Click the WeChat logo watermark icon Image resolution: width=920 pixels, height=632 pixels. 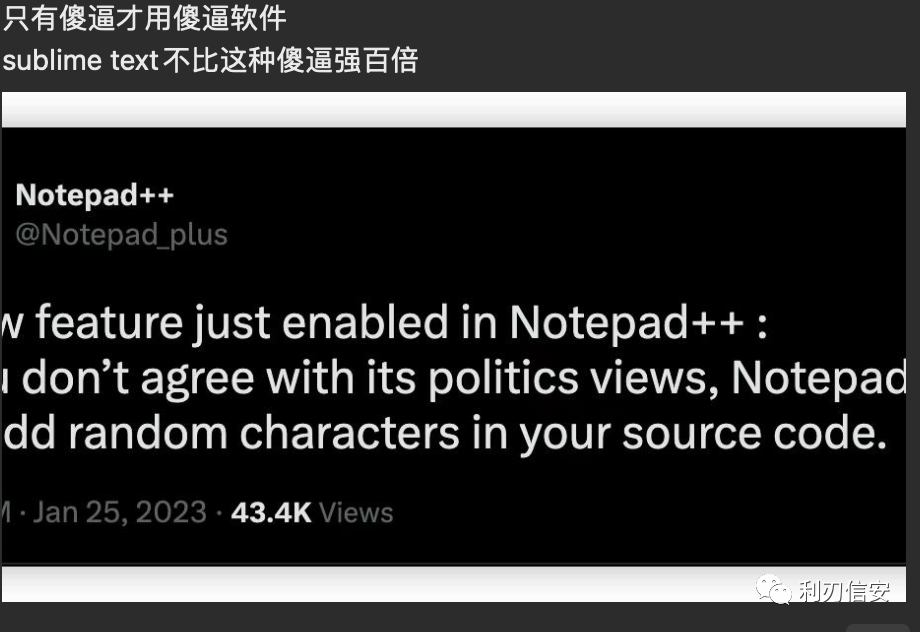click(x=773, y=590)
